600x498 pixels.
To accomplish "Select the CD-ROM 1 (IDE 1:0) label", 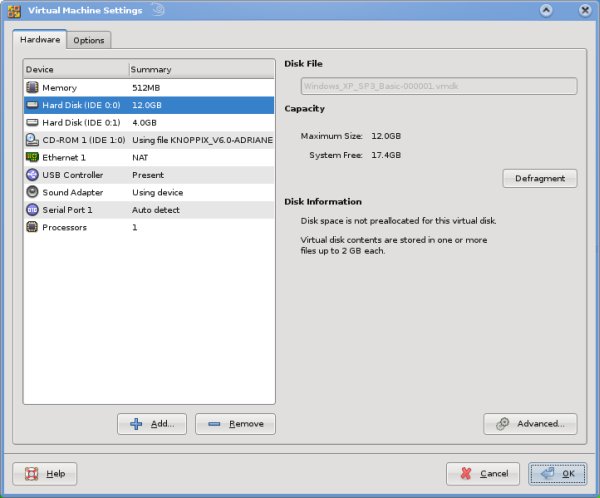I will (x=84, y=140).
